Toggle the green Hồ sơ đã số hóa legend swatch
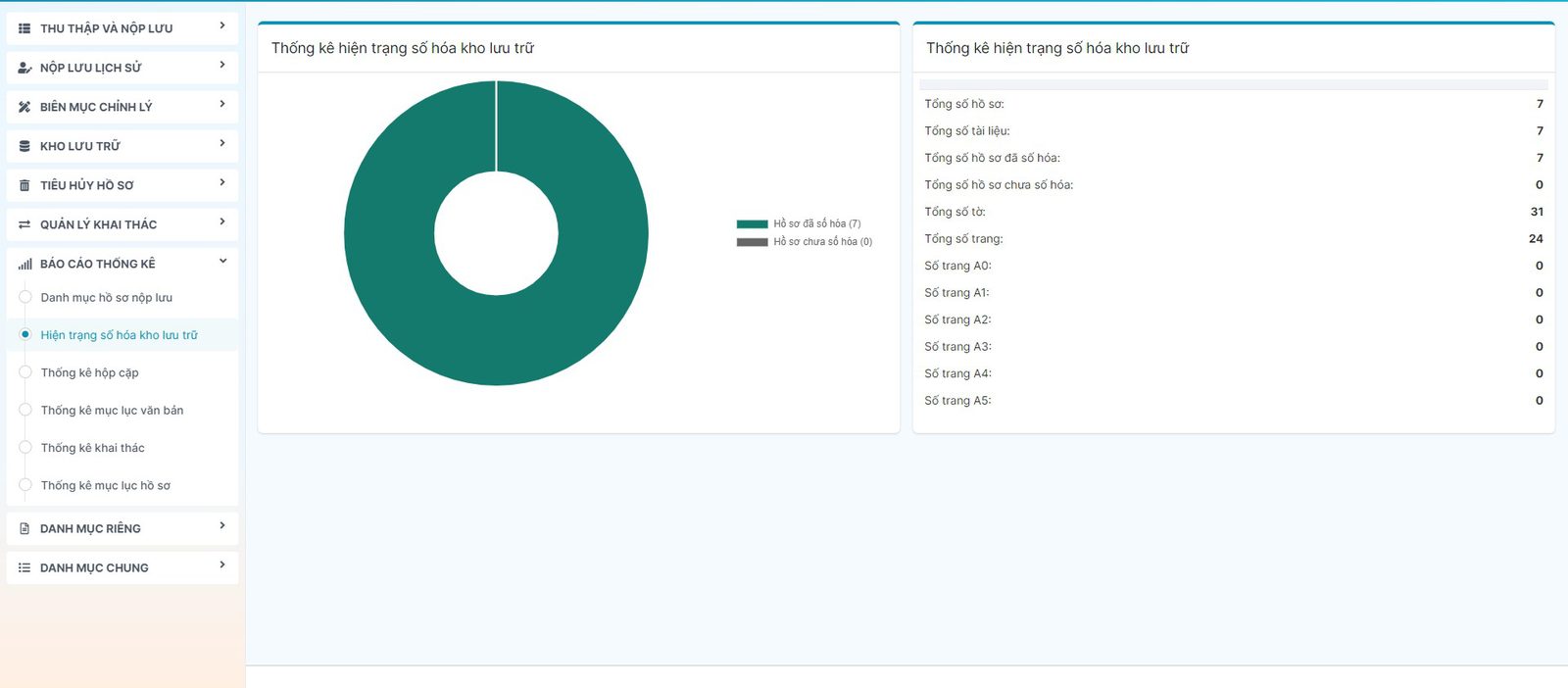Screen dimensions: 1568x688 [x=753, y=223]
